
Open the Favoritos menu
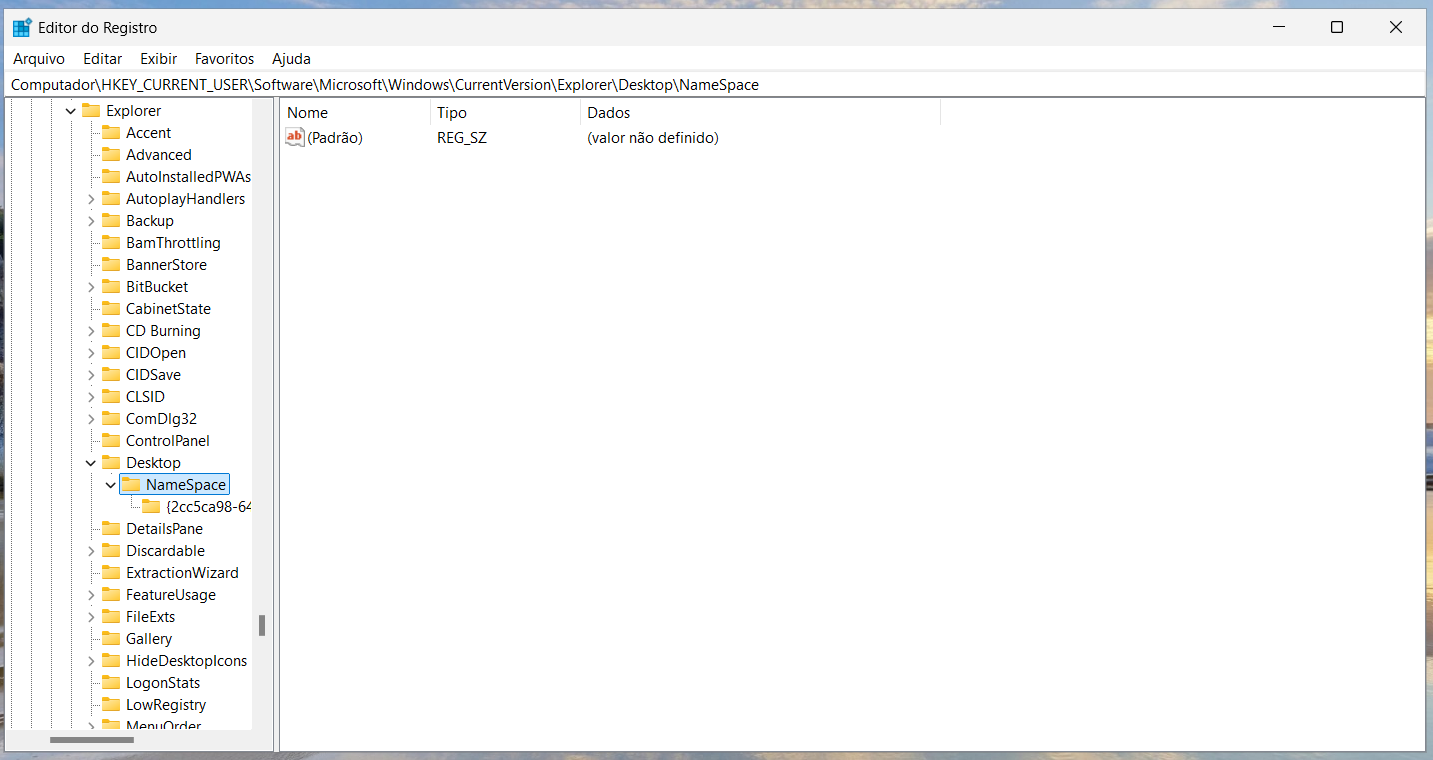(x=225, y=59)
